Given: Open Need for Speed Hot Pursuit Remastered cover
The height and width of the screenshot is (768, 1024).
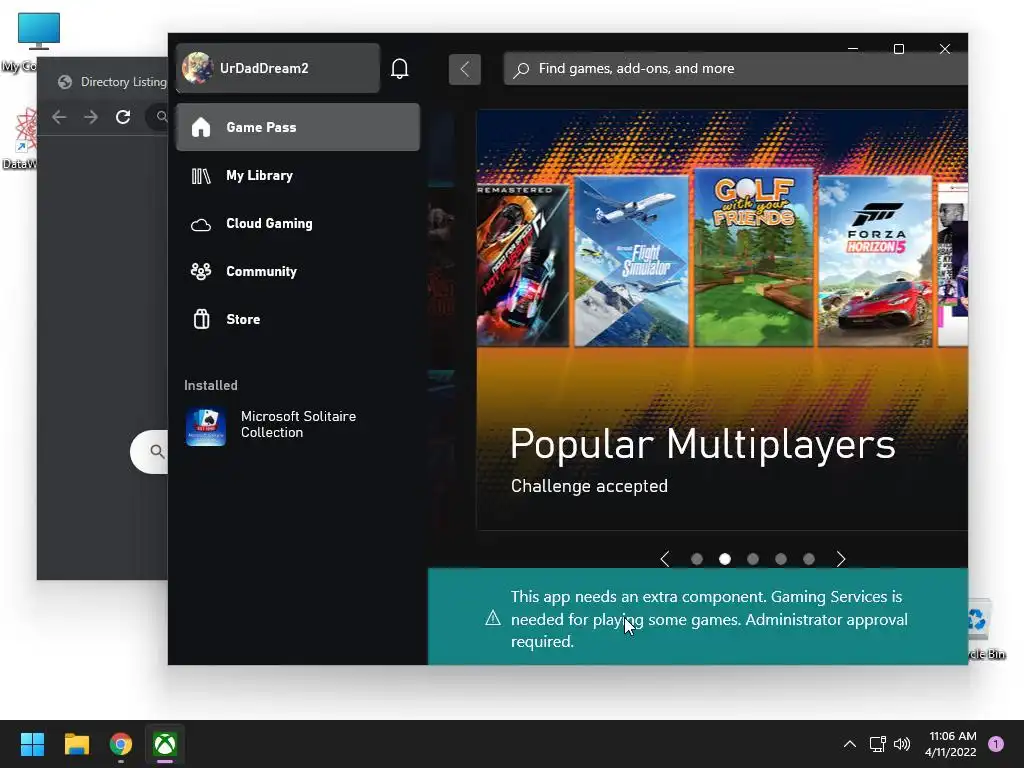Looking at the screenshot, I should 522,264.
